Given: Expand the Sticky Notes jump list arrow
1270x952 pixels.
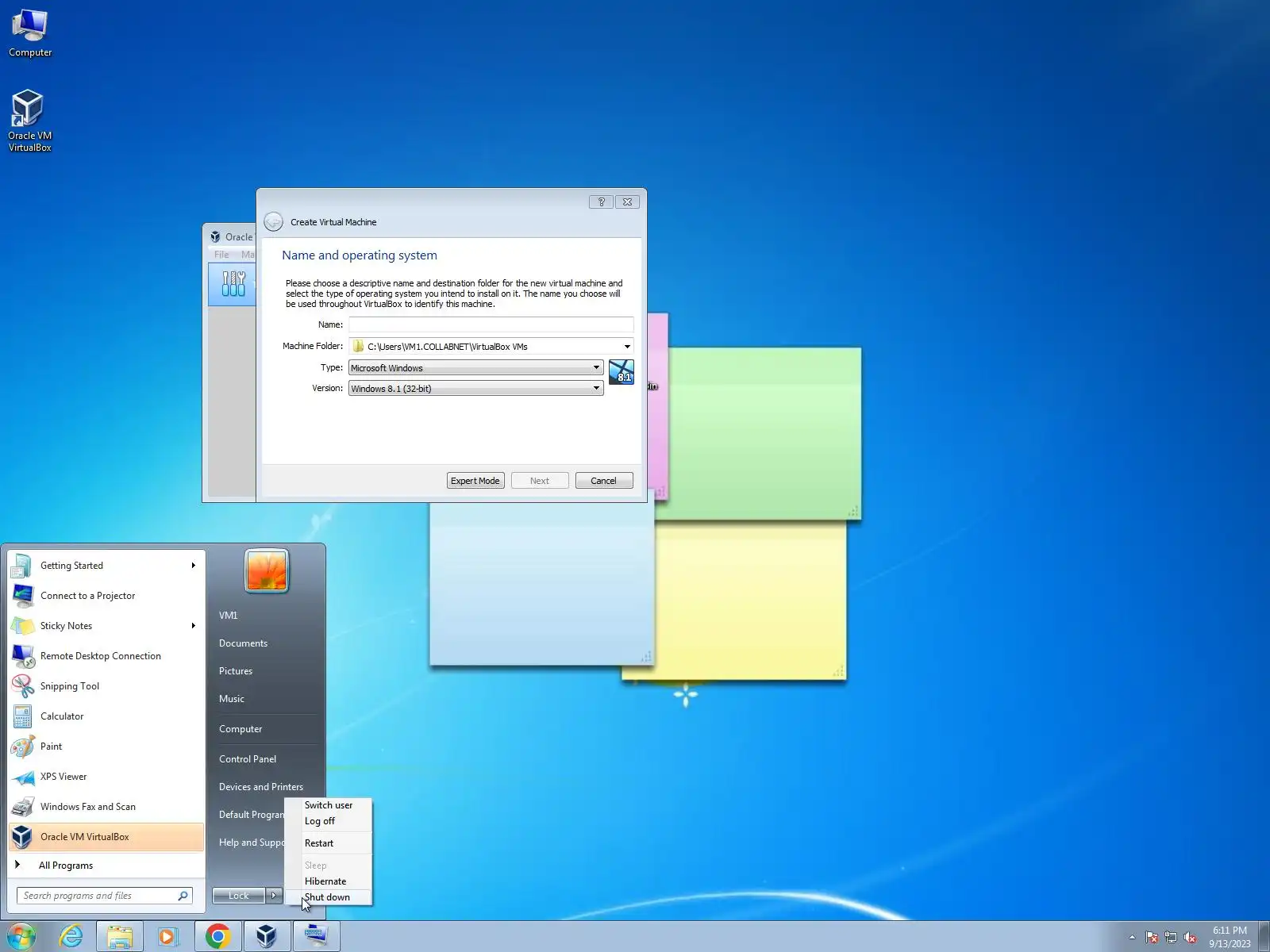Looking at the screenshot, I should coord(193,626).
